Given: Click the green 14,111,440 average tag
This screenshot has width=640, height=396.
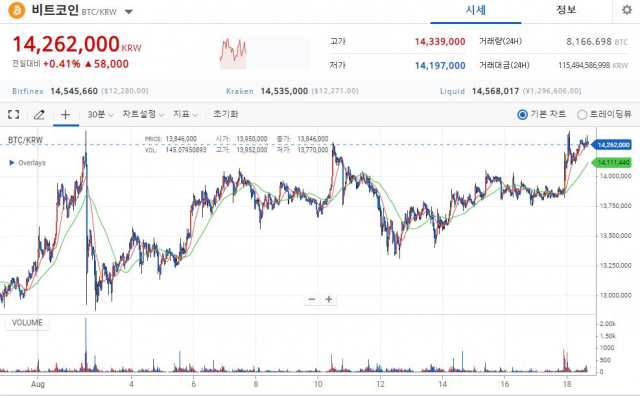Looking at the screenshot, I should pyautogui.click(x=611, y=162).
